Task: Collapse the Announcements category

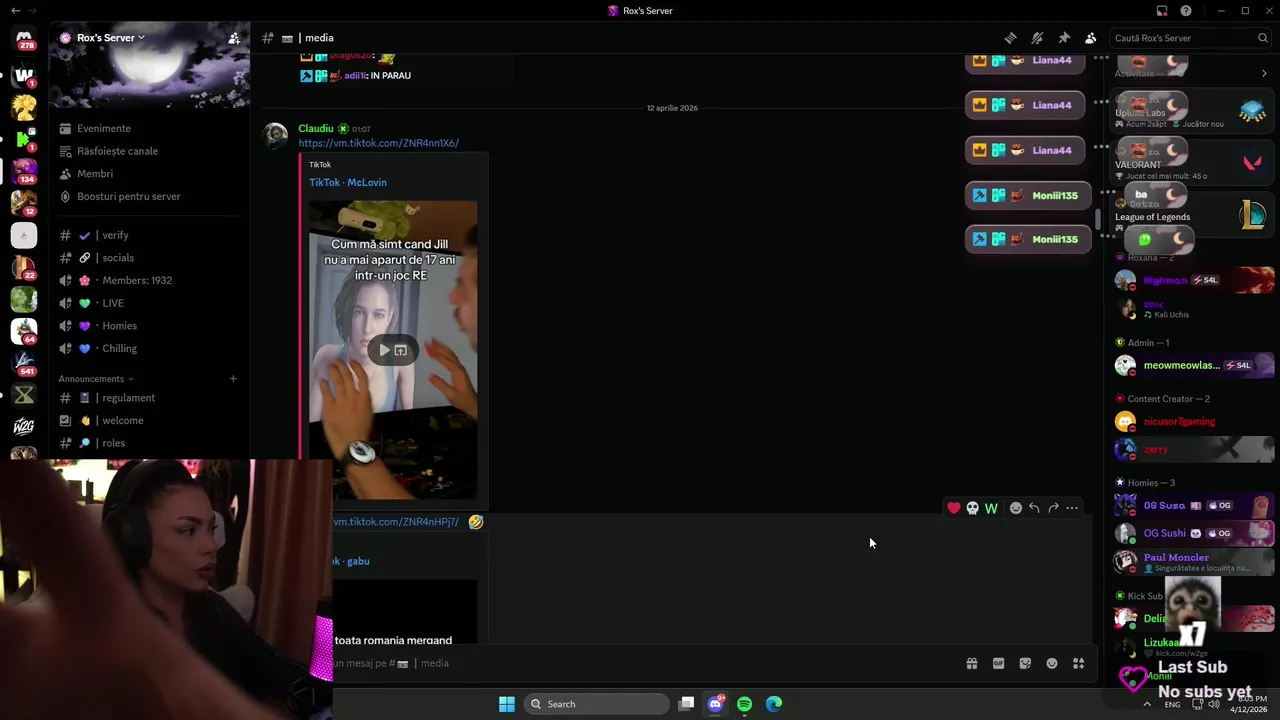Action: tap(96, 379)
